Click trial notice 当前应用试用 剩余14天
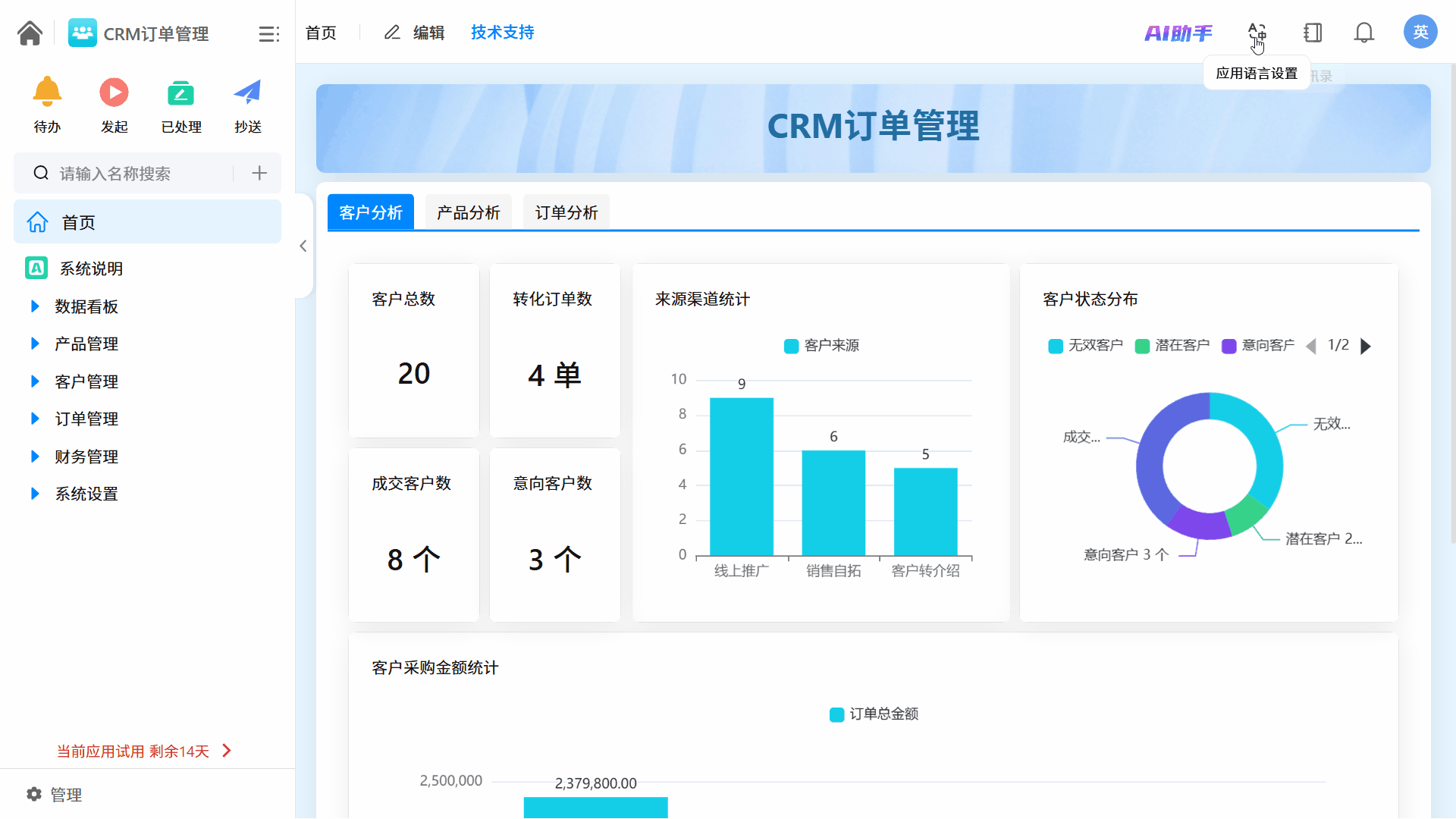Image resolution: width=1456 pixels, height=819 pixels. (x=133, y=752)
